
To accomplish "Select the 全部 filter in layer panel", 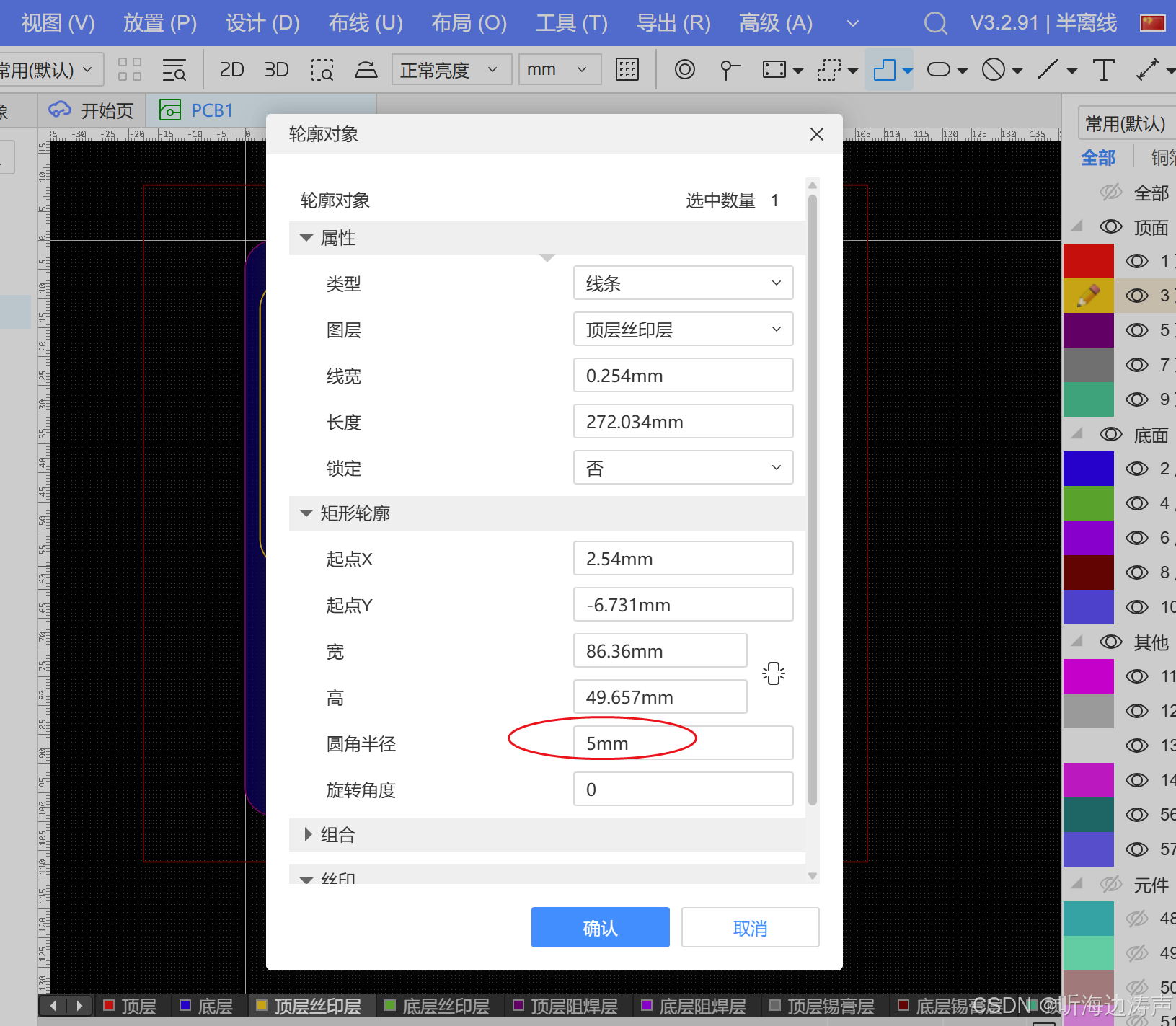I will [1098, 158].
